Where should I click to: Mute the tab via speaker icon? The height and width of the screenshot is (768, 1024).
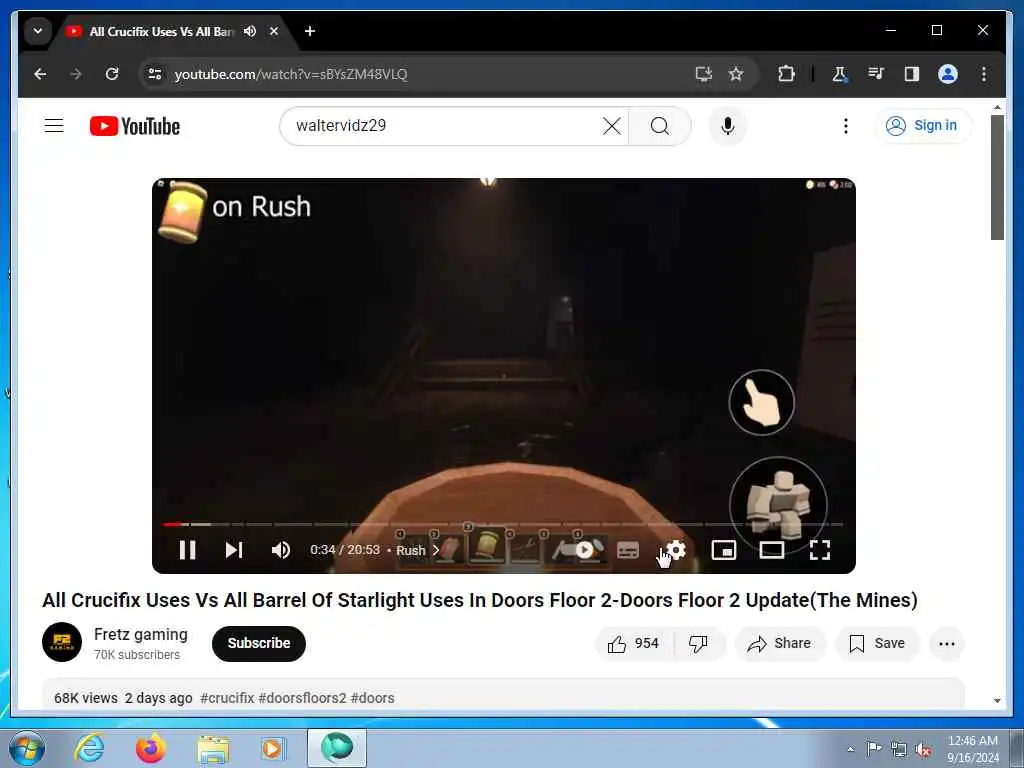tap(250, 31)
